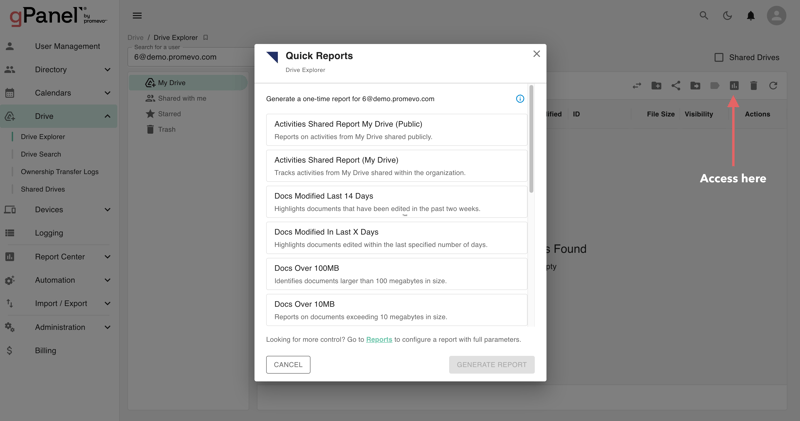Toggle the Shared Drives checkbox

718,58
